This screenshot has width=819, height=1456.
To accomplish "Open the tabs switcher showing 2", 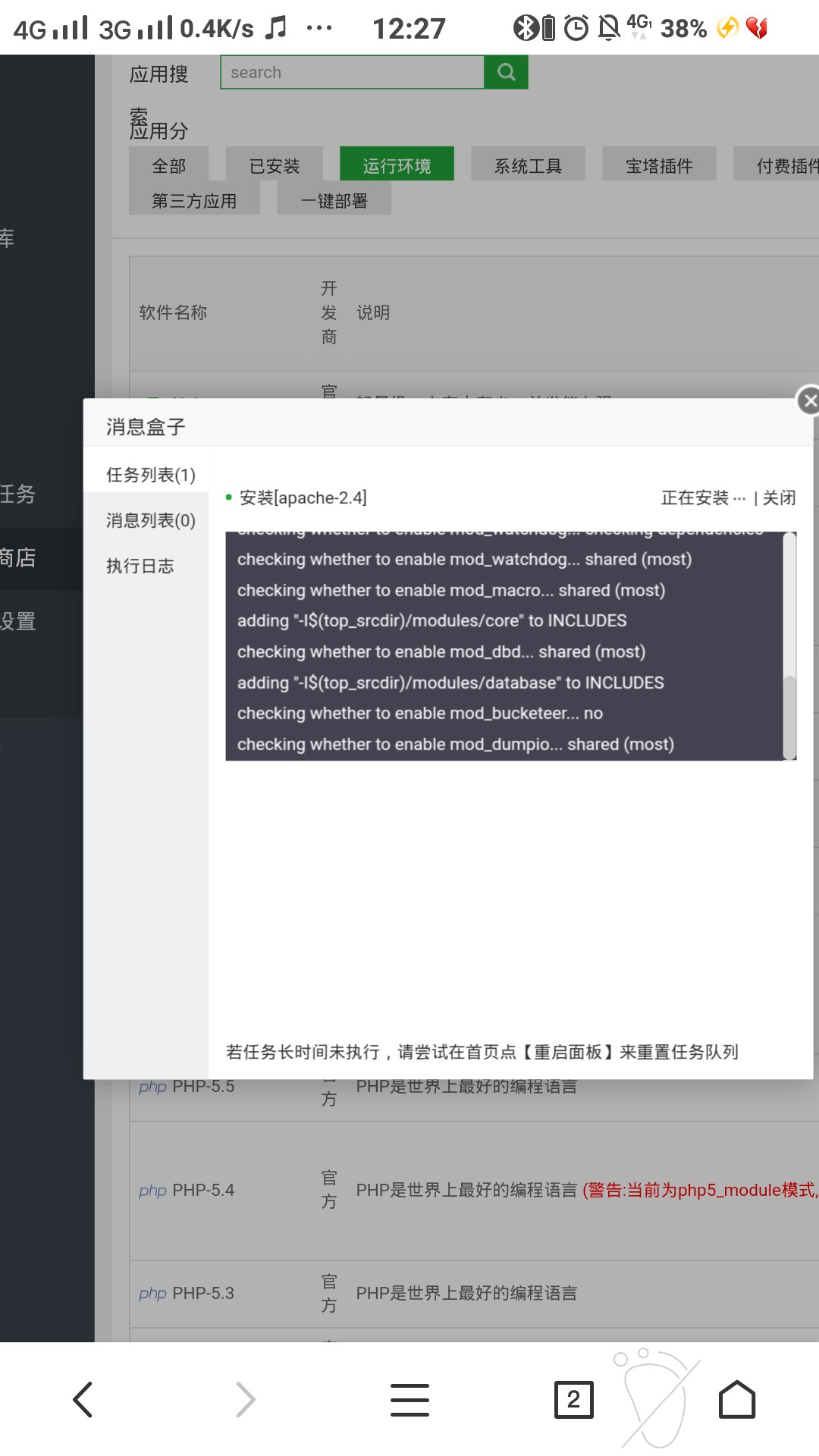I will point(573,1399).
